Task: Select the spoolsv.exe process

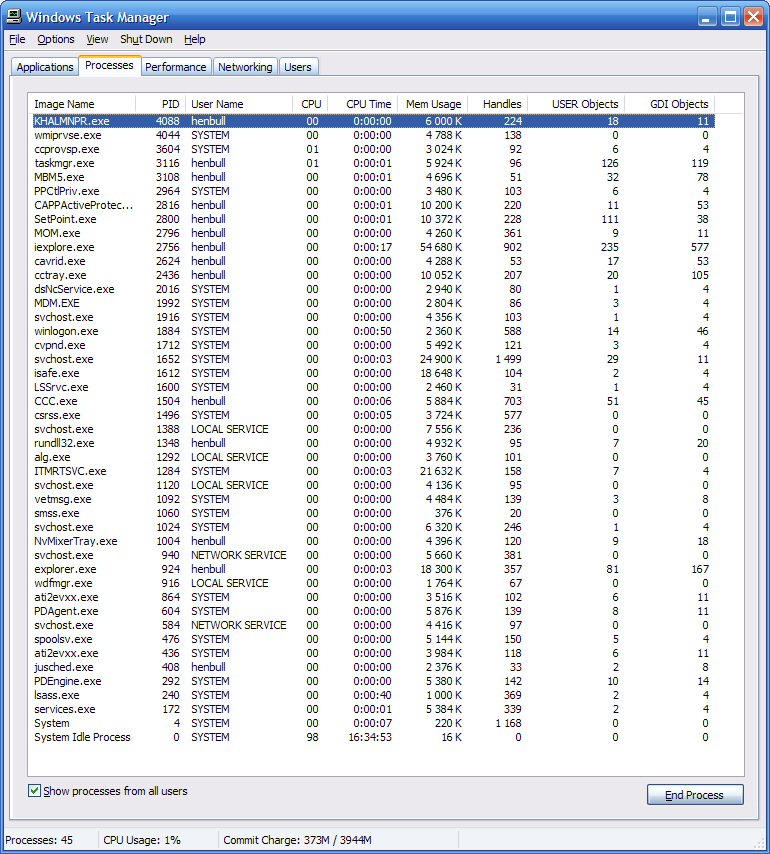Action: point(373,639)
